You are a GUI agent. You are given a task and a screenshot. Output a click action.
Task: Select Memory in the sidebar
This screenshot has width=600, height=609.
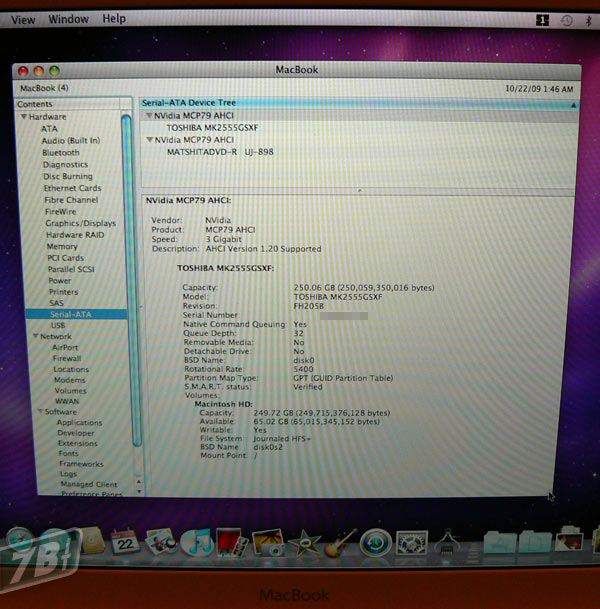(62, 246)
